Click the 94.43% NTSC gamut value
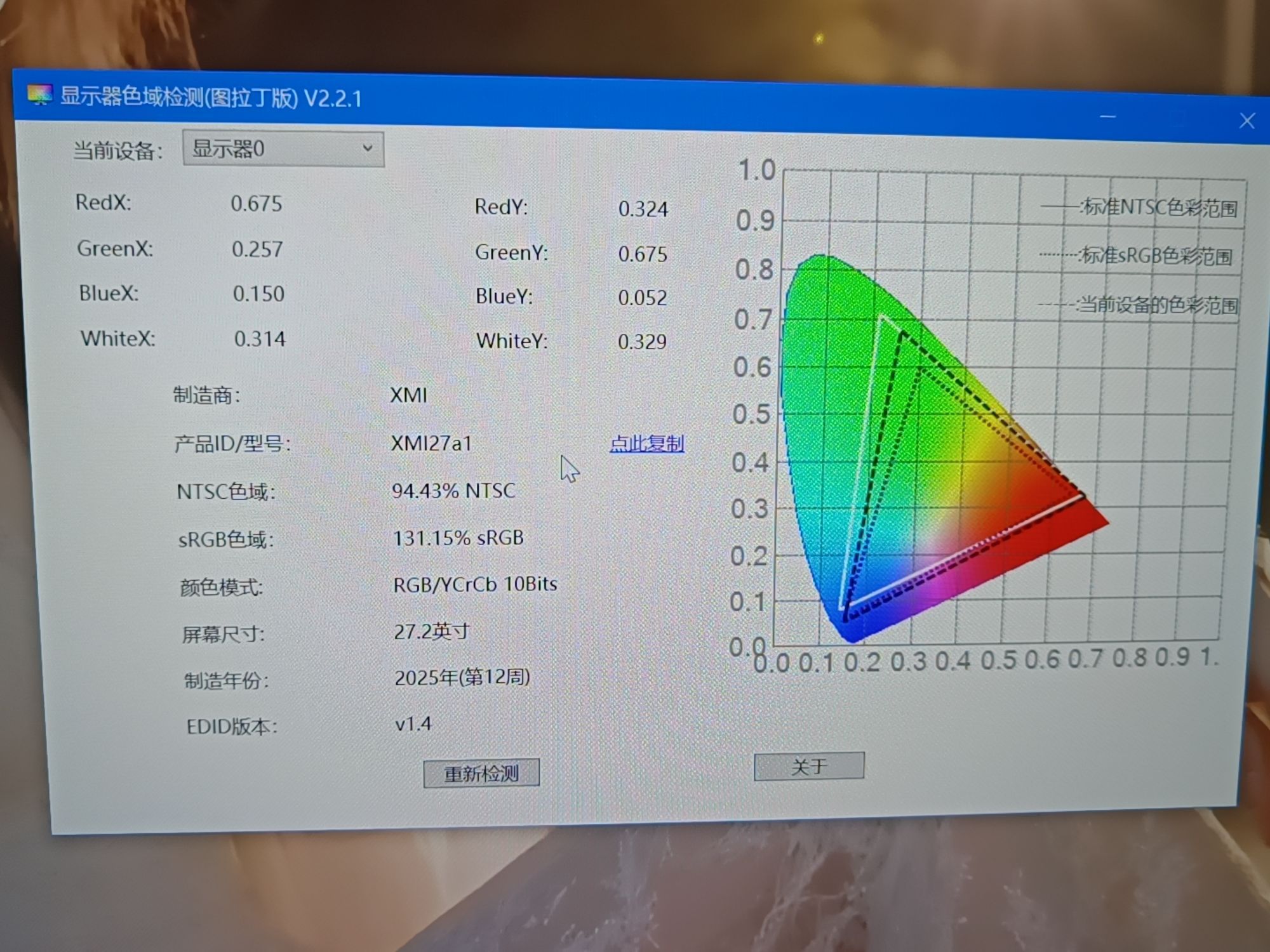The image size is (1270, 952). 453,491
